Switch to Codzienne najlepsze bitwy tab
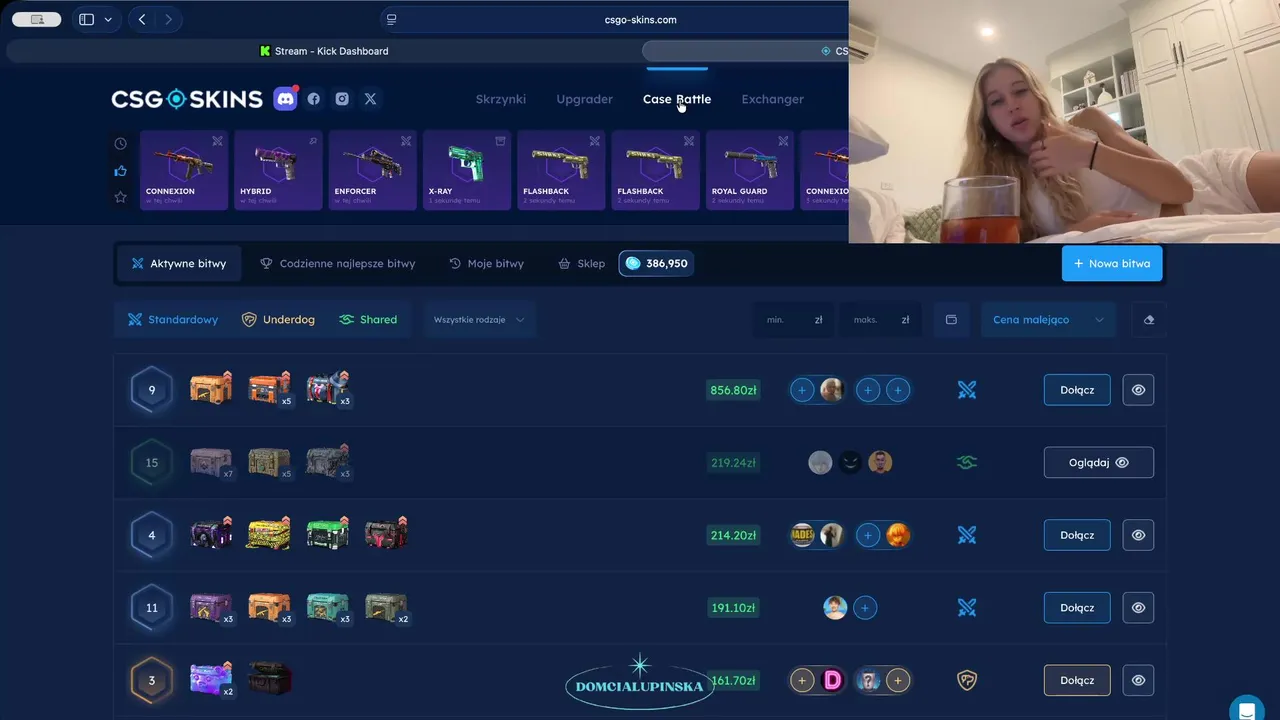Screen dimensions: 1280x720 tap(337, 264)
